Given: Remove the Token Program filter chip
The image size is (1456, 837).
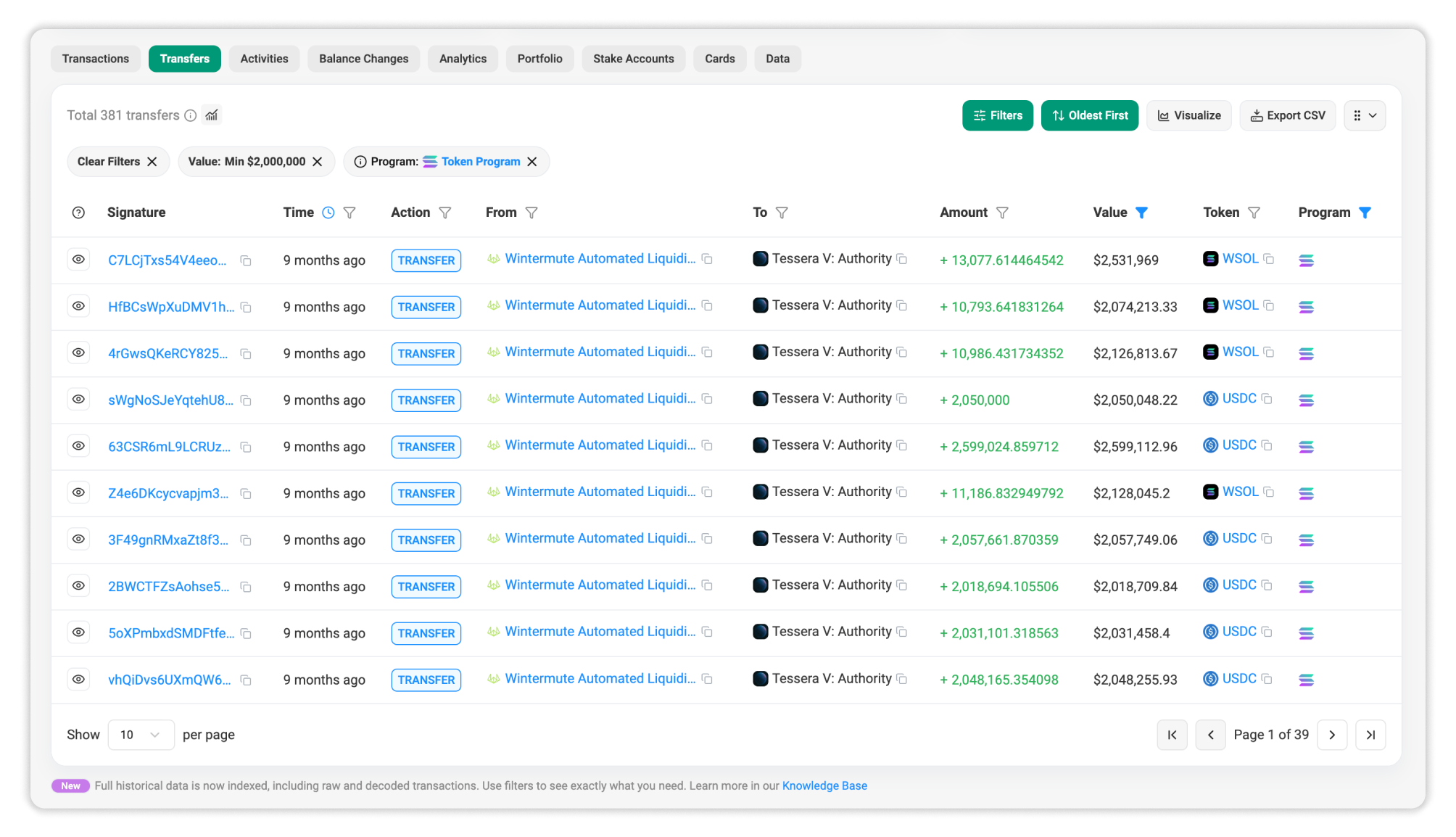Looking at the screenshot, I should [x=532, y=162].
